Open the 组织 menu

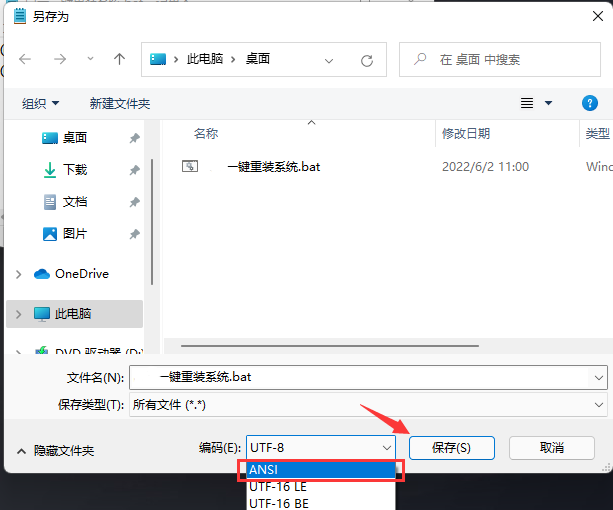[40, 104]
